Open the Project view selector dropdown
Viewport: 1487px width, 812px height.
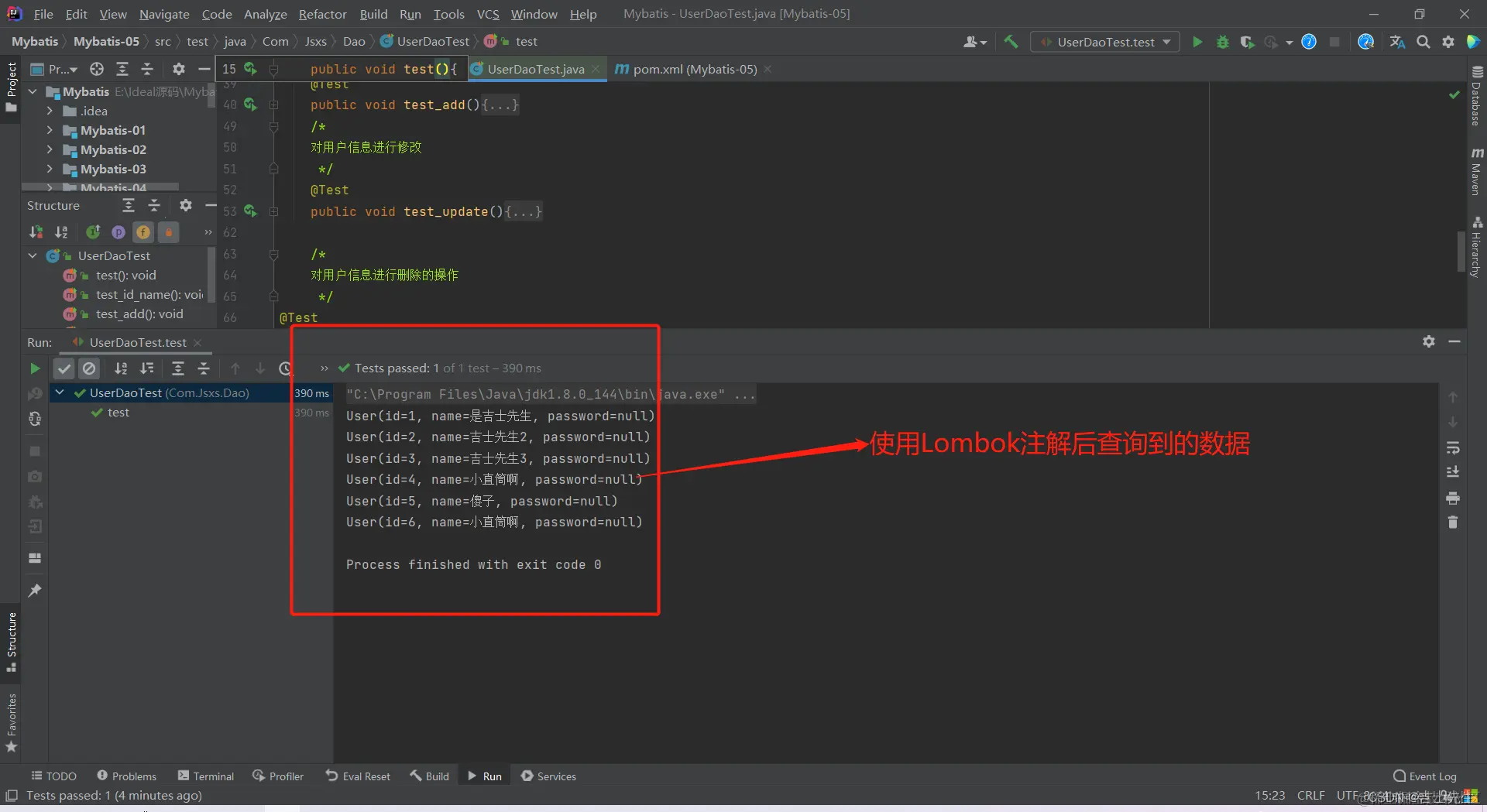pyautogui.click(x=54, y=69)
